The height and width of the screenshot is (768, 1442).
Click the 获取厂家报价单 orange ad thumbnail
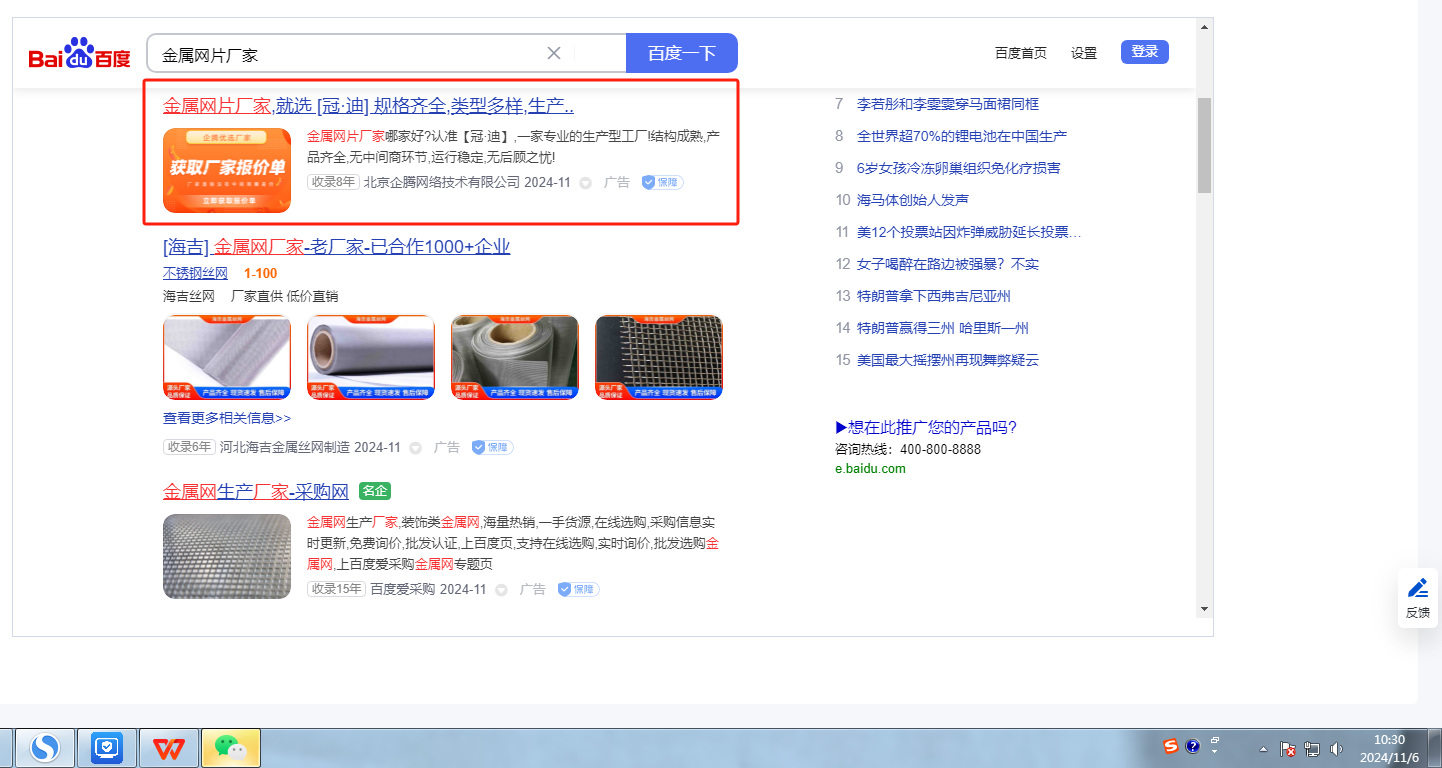[227, 170]
